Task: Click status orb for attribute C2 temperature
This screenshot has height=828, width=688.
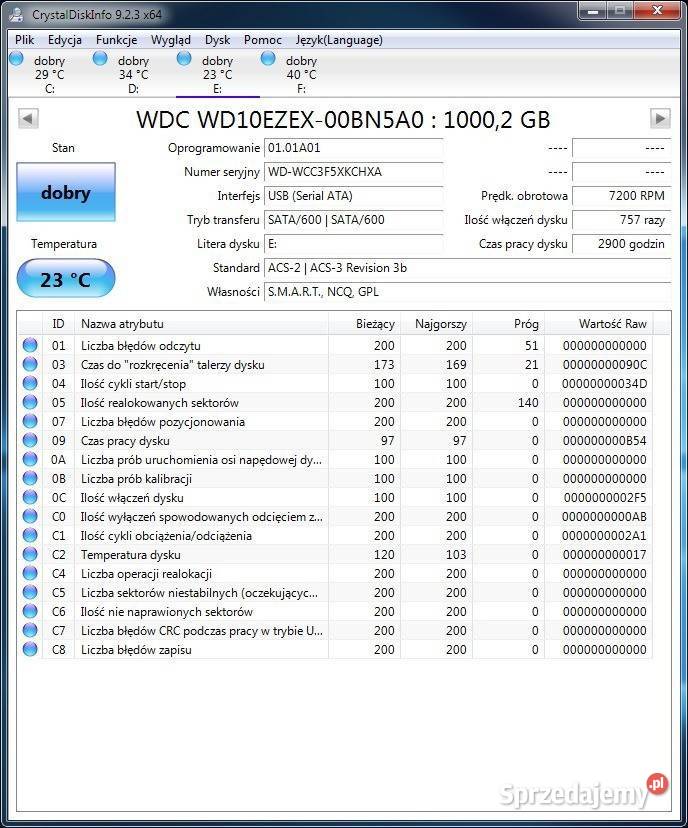Action: coord(30,555)
